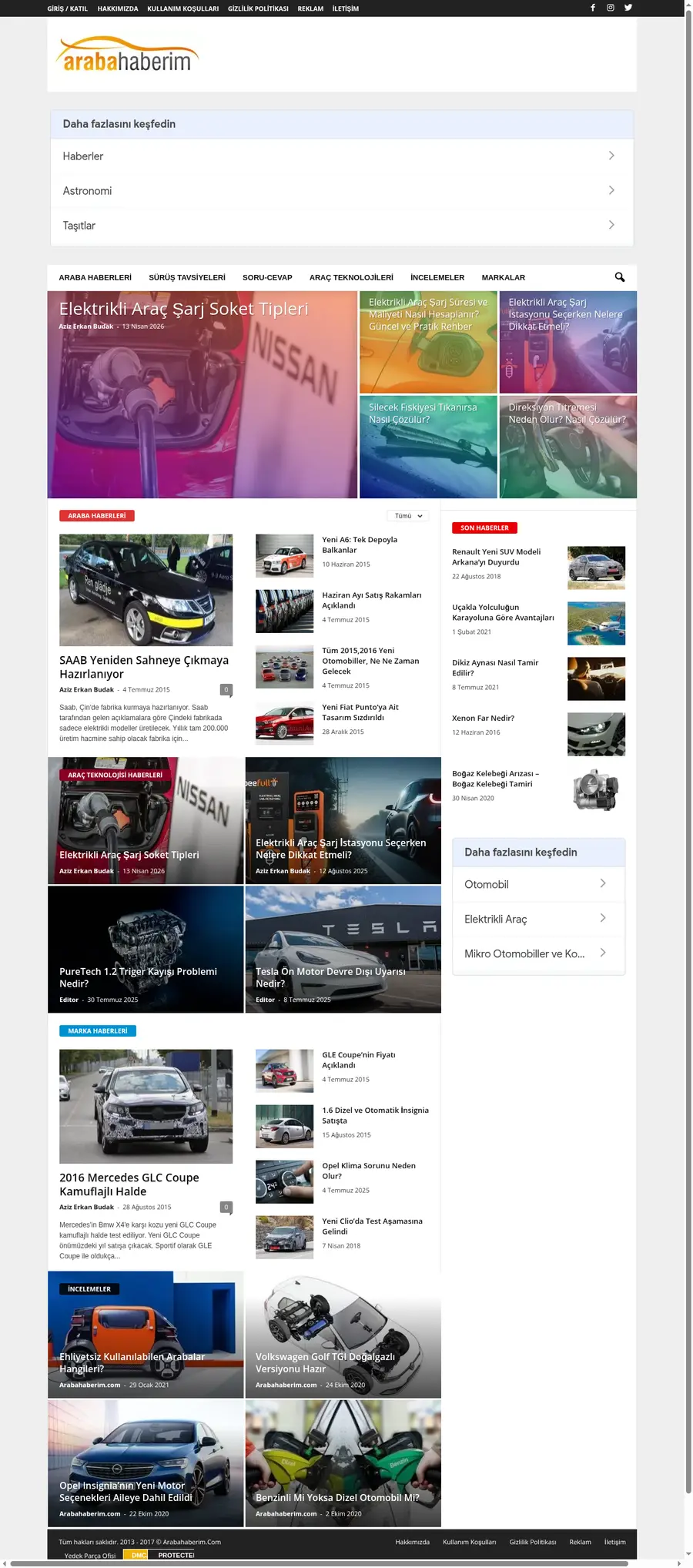This screenshot has height=1568, width=693.
Task: Select MARKALAR in the navigation bar
Action: click(x=504, y=277)
